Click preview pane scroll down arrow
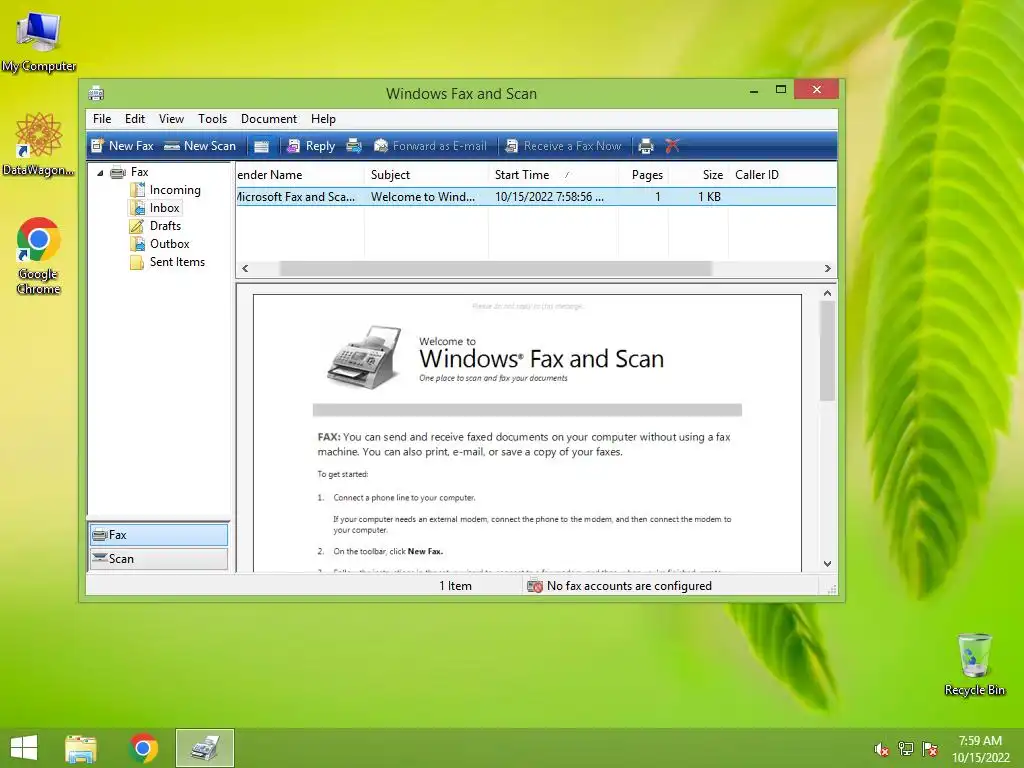The width and height of the screenshot is (1024, 768). [827, 564]
